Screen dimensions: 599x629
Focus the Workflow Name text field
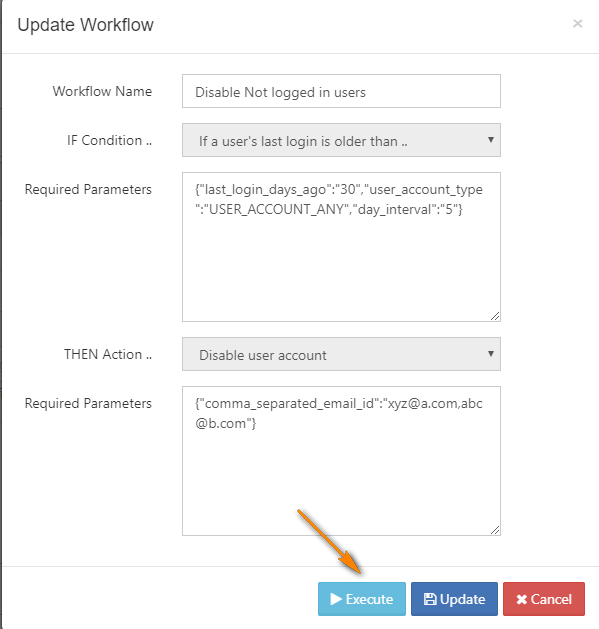click(x=341, y=91)
